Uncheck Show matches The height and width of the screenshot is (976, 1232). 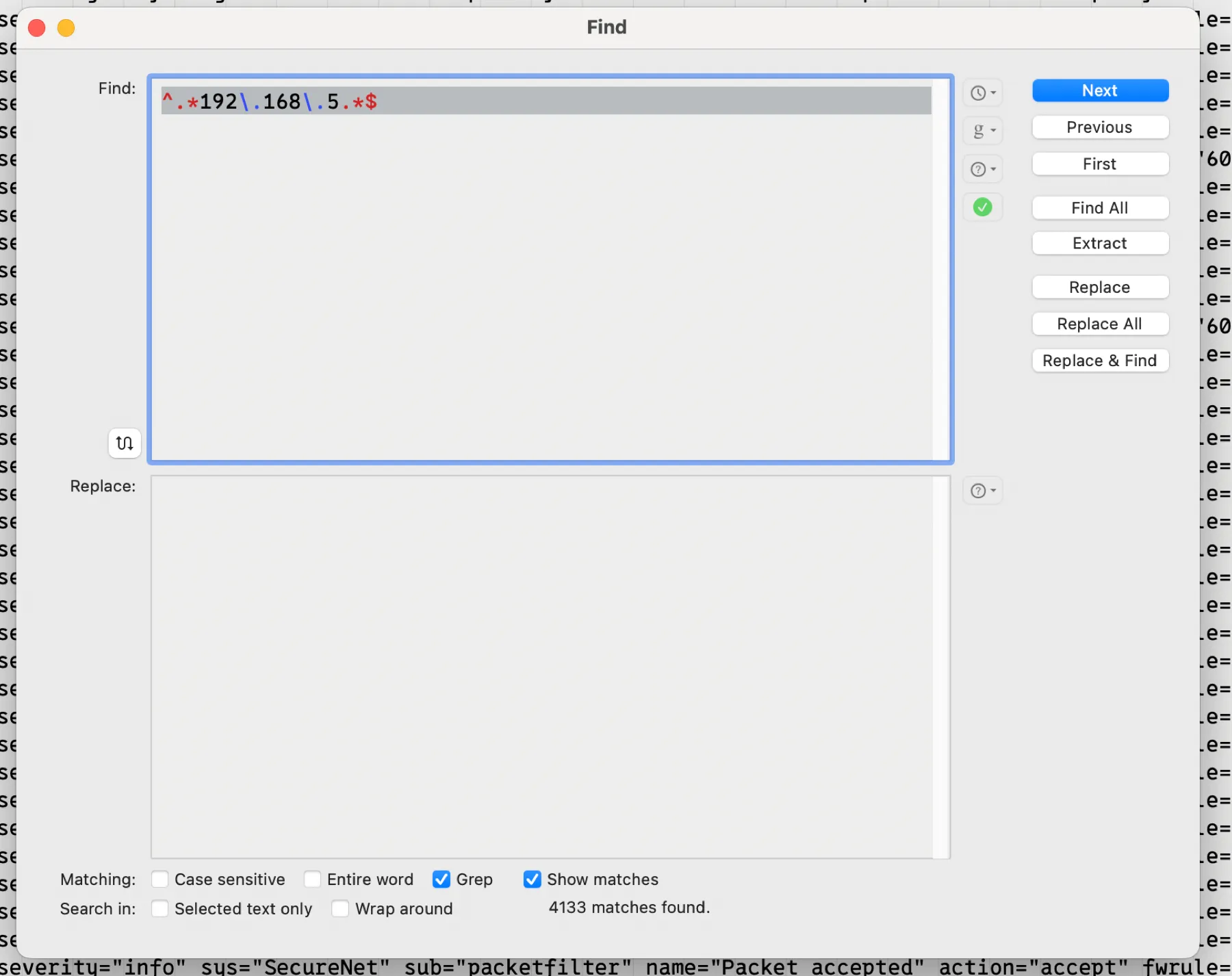(533, 879)
